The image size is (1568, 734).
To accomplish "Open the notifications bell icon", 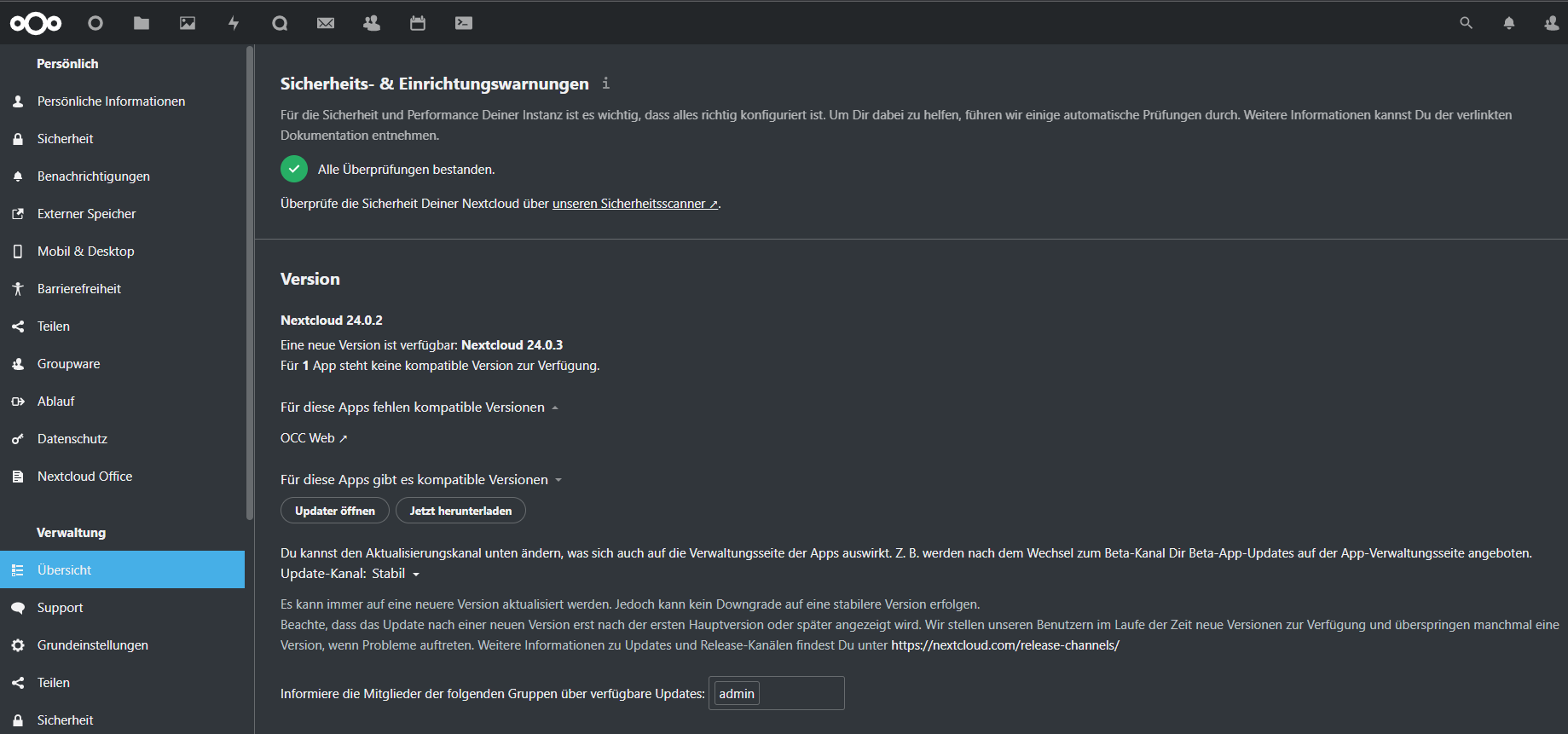I will click(x=1509, y=23).
